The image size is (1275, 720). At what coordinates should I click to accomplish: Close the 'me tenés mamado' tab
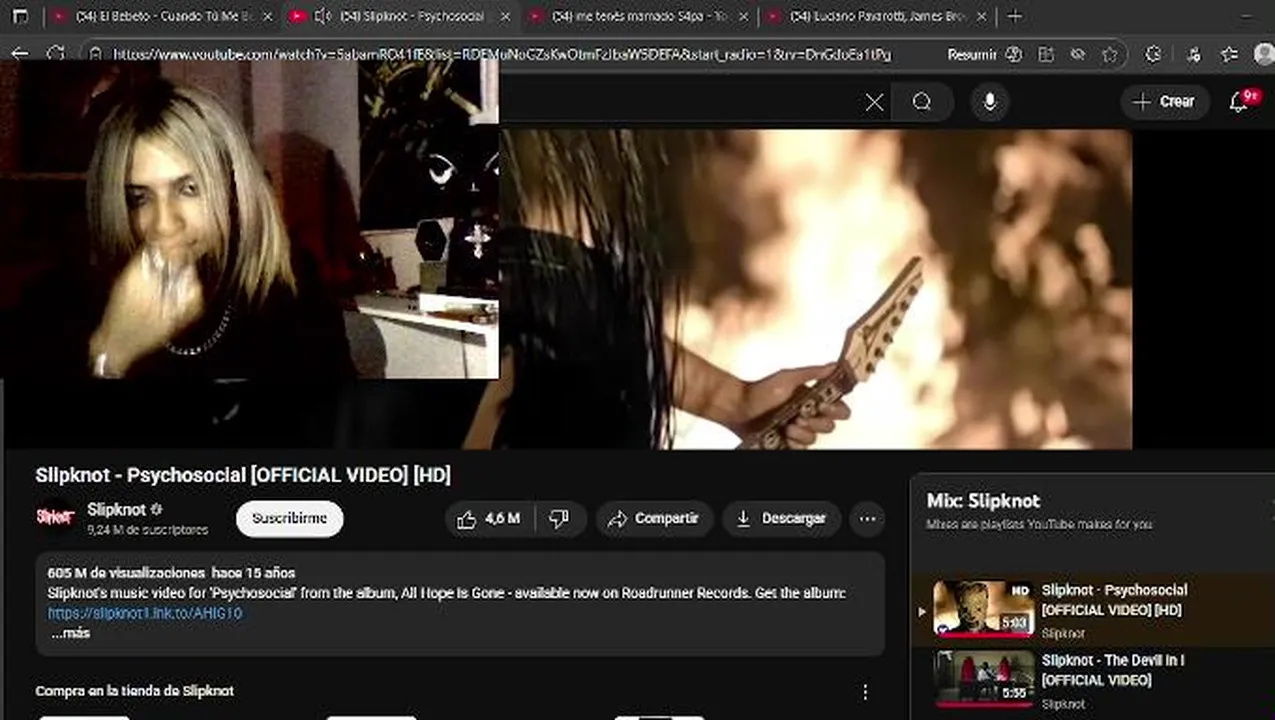pos(743,17)
